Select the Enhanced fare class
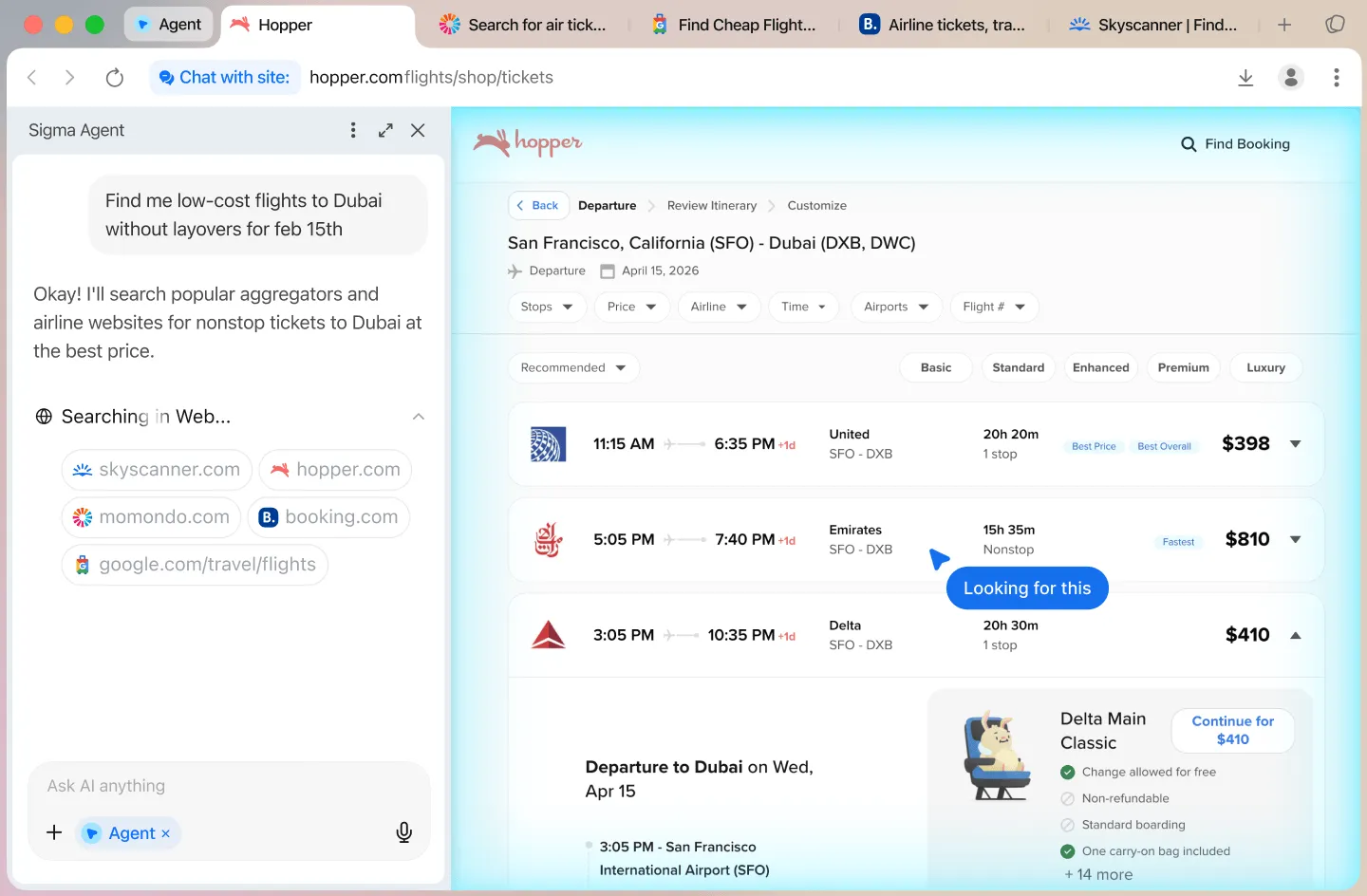Viewport: 1367px width, 896px height. click(1101, 367)
